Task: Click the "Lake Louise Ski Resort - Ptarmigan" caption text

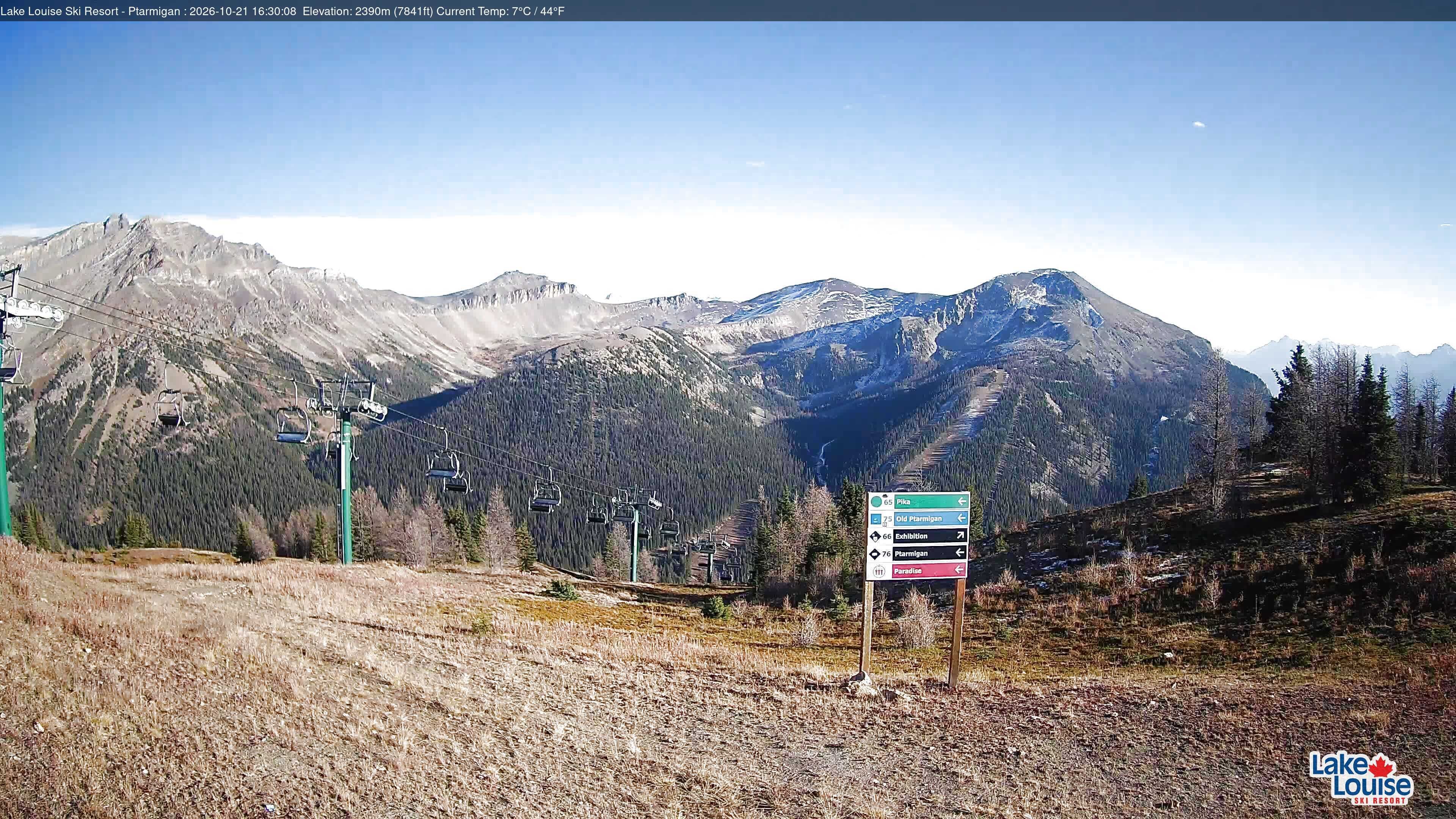Action: click(91, 11)
